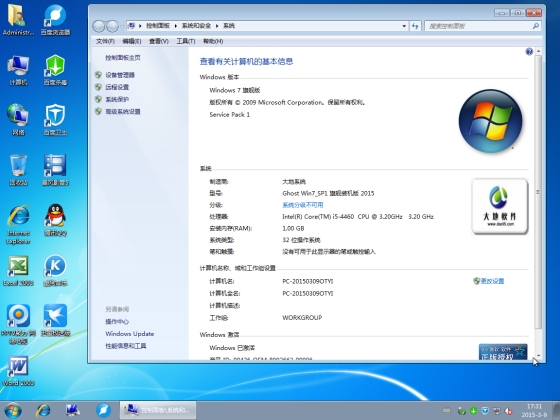Viewport: 560px width, 420px height.
Task: Click the scrollbar down arrow
Action: pos(538,356)
